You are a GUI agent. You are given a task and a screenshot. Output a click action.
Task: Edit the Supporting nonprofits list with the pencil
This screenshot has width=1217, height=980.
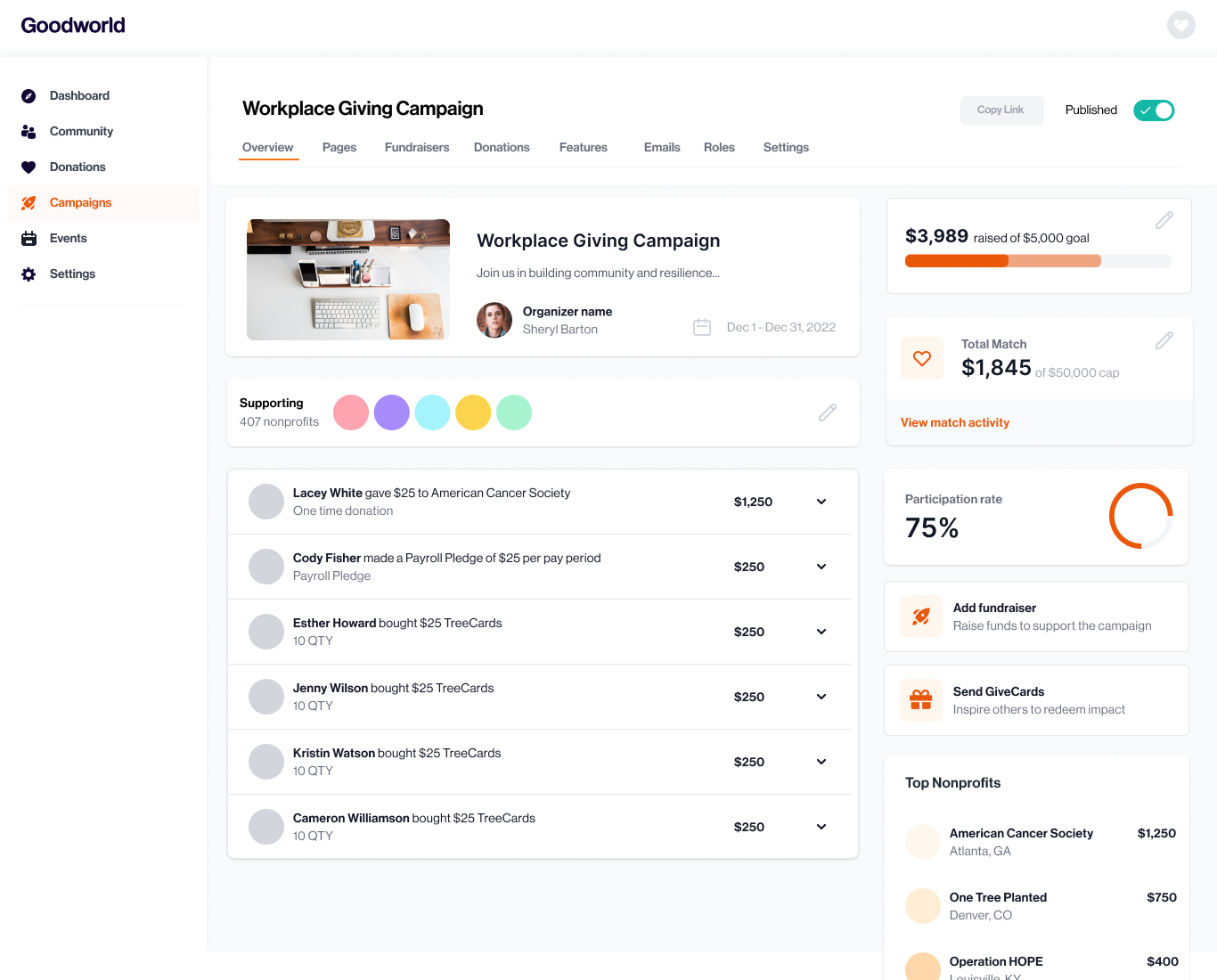pyautogui.click(x=827, y=412)
